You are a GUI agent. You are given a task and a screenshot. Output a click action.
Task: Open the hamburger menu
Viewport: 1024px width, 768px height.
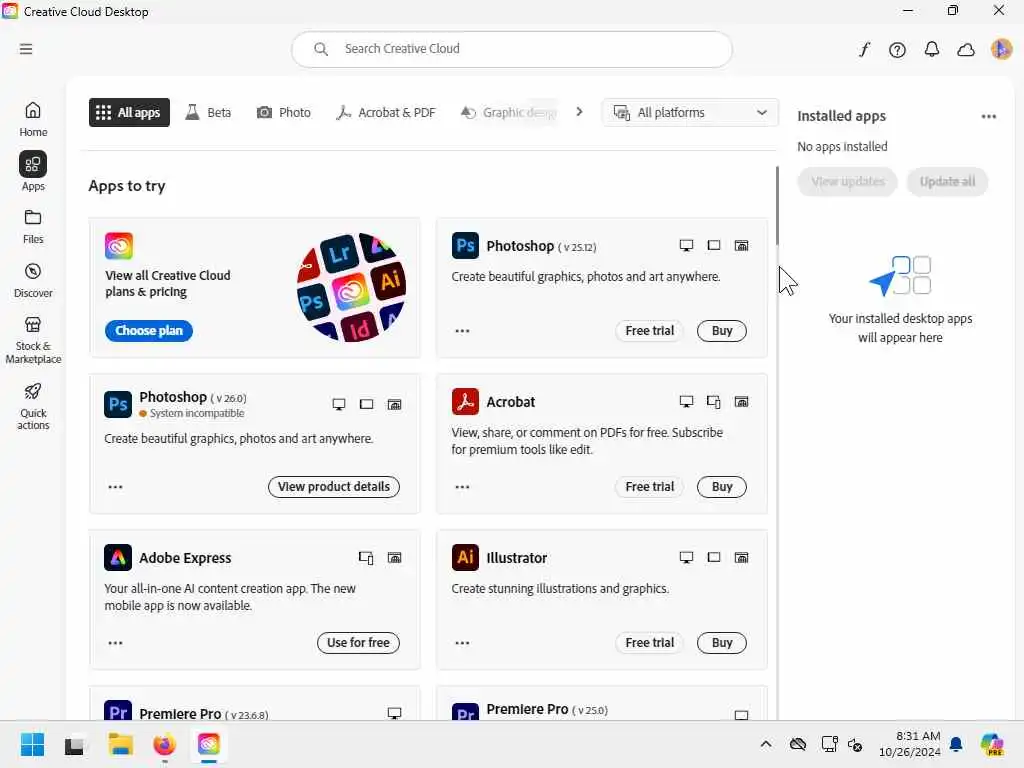tap(26, 49)
